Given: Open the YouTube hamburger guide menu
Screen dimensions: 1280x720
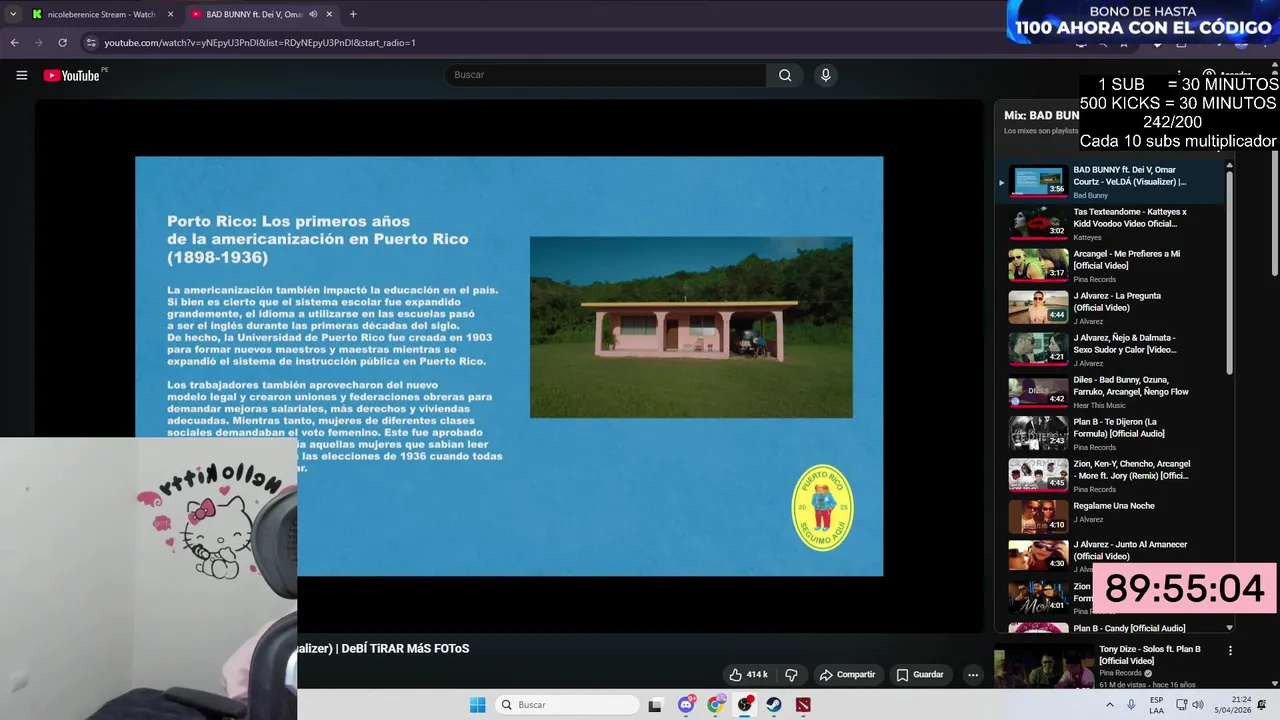Looking at the screenshot, I should (x=21, y=75).
